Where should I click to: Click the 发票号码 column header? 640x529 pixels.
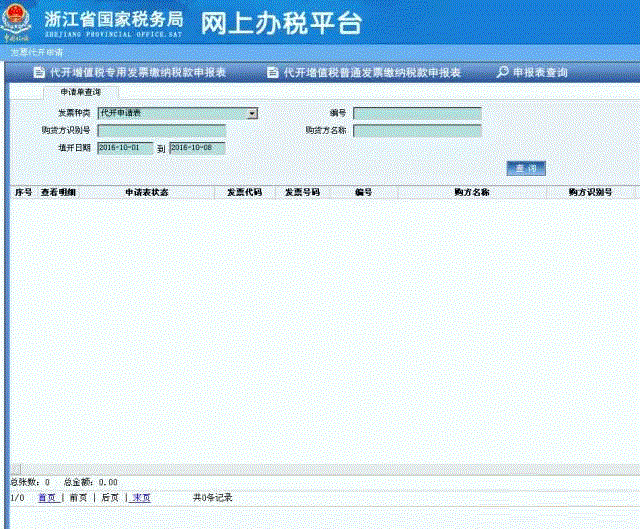tap(302, 192)
